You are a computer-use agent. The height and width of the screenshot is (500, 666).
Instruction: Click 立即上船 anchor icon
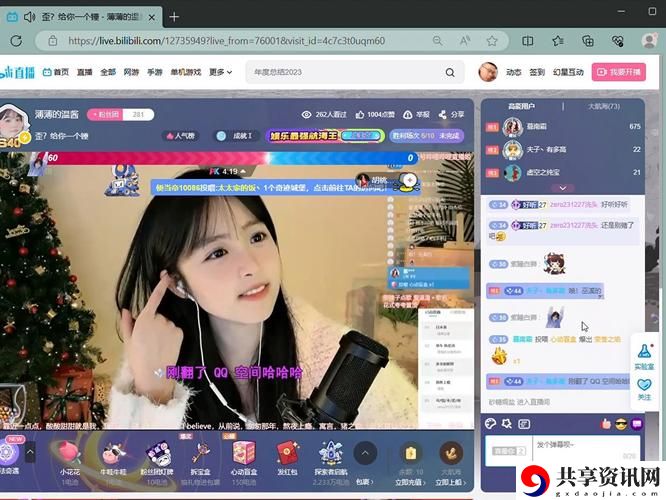[x=451, y=453]
